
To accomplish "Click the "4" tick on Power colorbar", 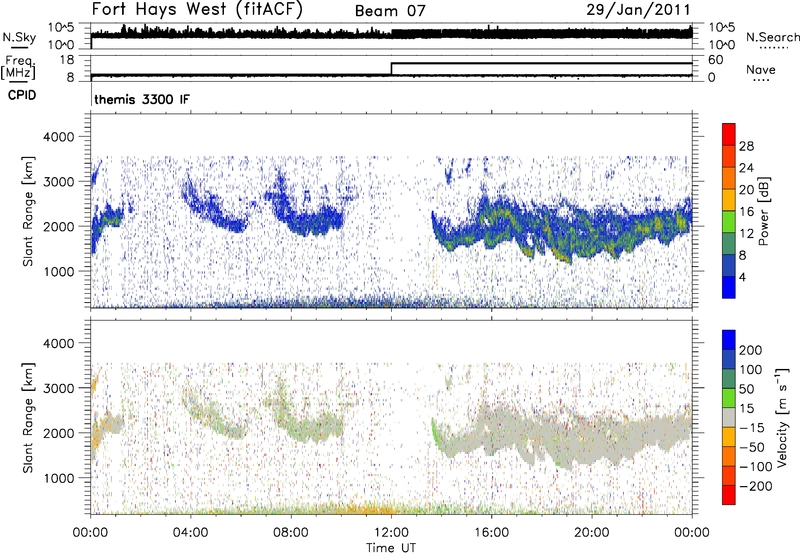I will [x=742, y=277].
